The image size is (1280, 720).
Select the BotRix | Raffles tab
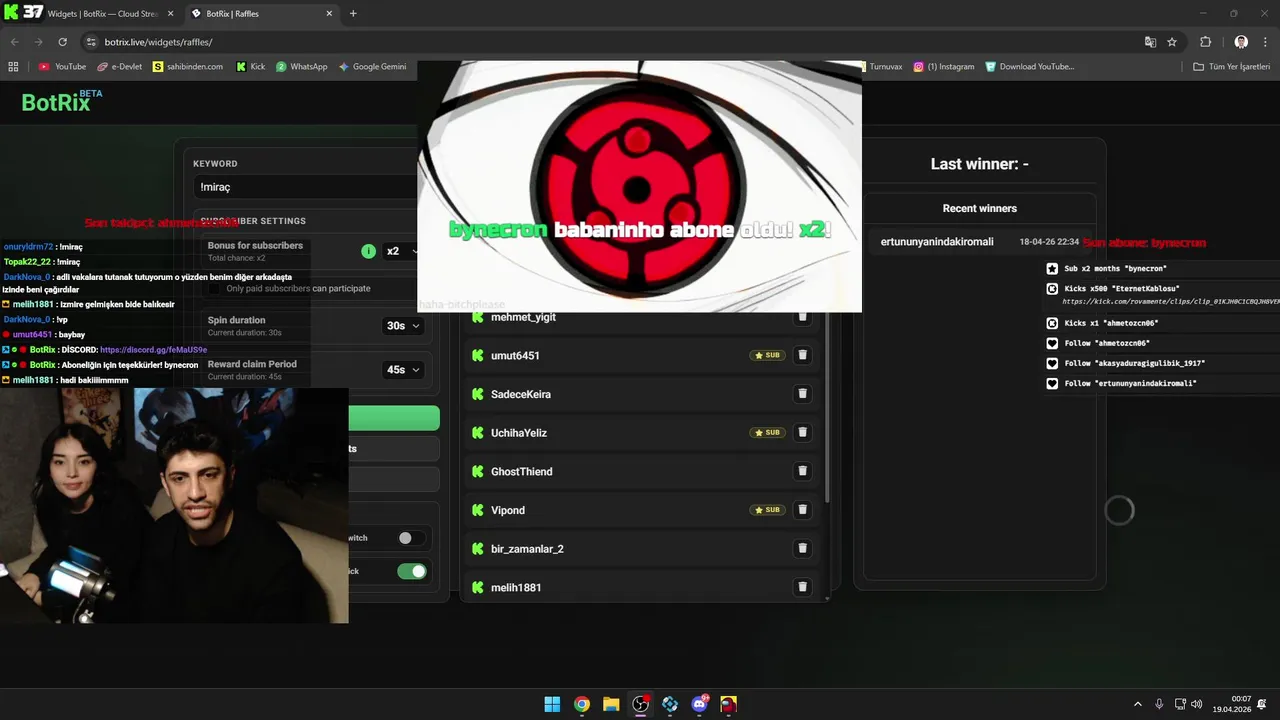[263, 14]
